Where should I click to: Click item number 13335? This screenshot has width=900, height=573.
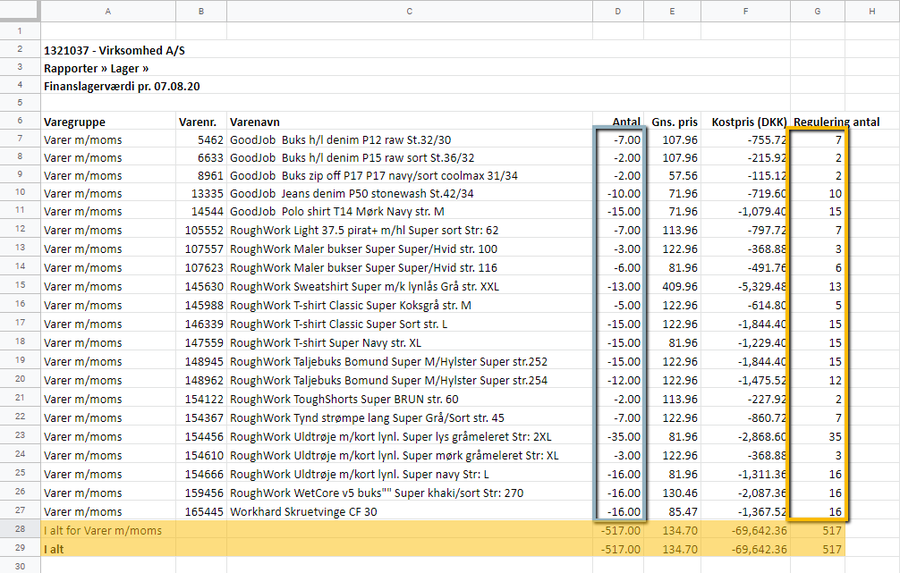tap(207, 193)
